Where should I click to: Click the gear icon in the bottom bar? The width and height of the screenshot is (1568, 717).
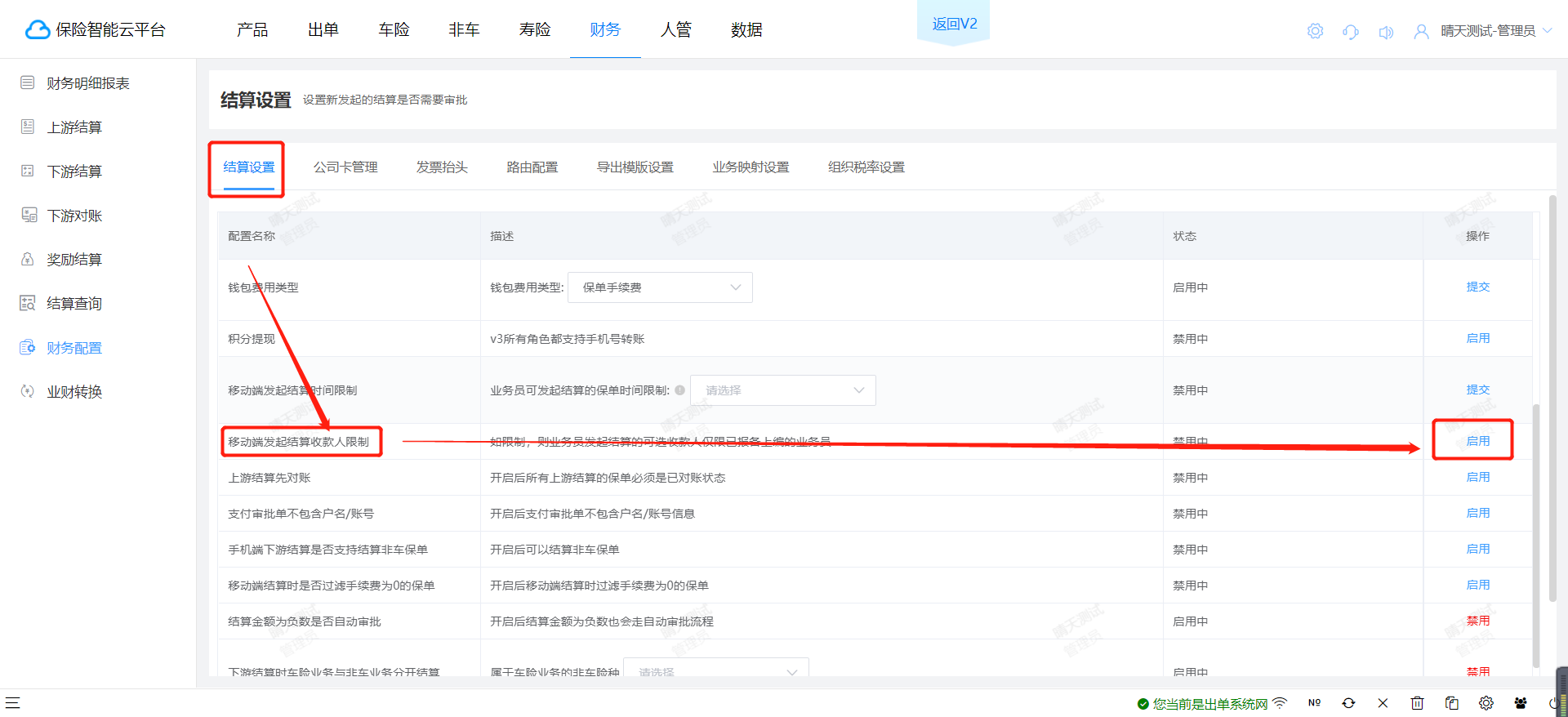tap(1486, 702)
